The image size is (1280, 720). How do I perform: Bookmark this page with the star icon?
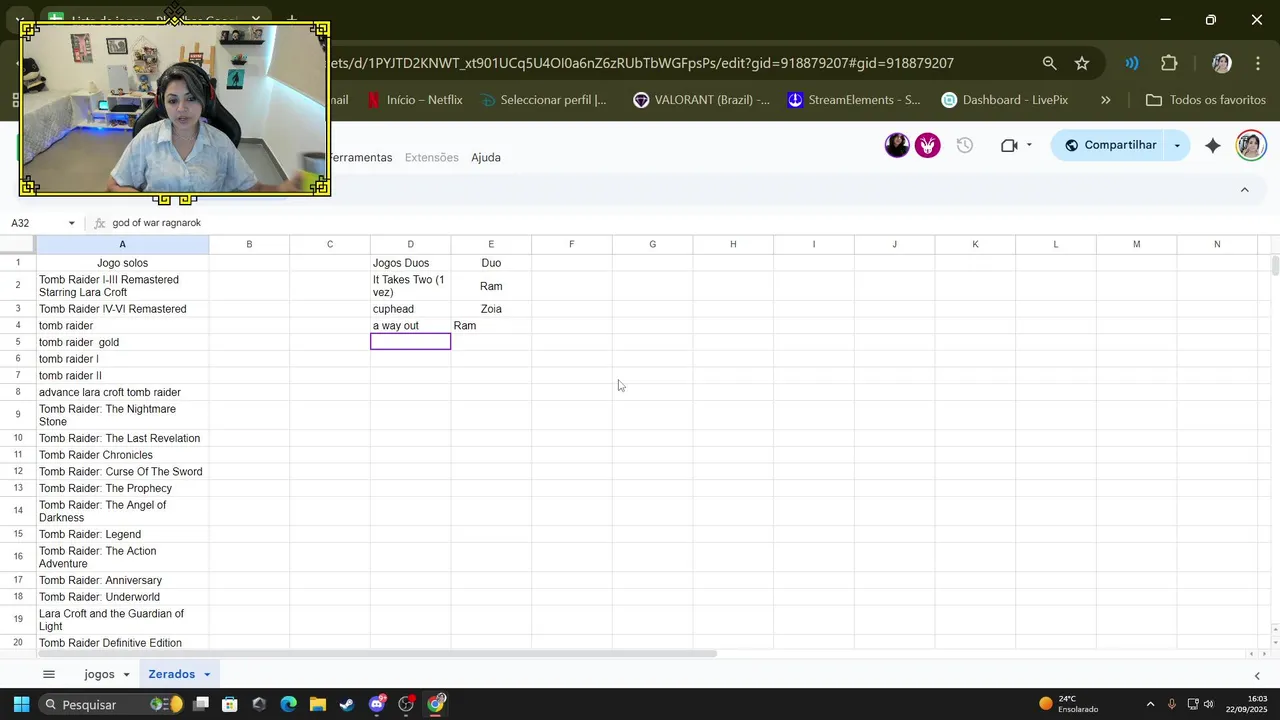(x=1082, y=63)
